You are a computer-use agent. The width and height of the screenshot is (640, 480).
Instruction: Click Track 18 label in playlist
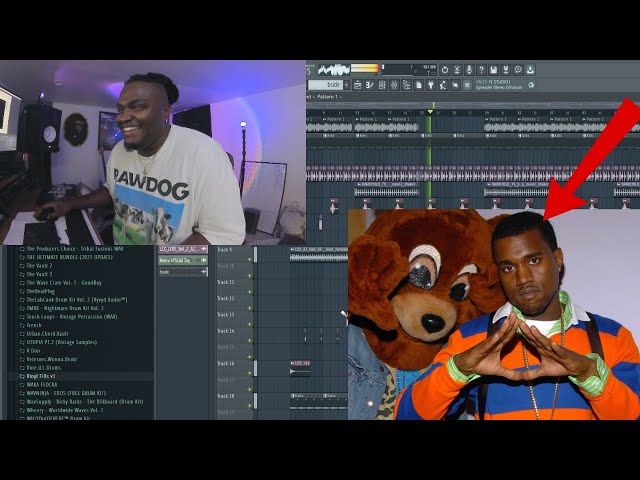[226, 396]
